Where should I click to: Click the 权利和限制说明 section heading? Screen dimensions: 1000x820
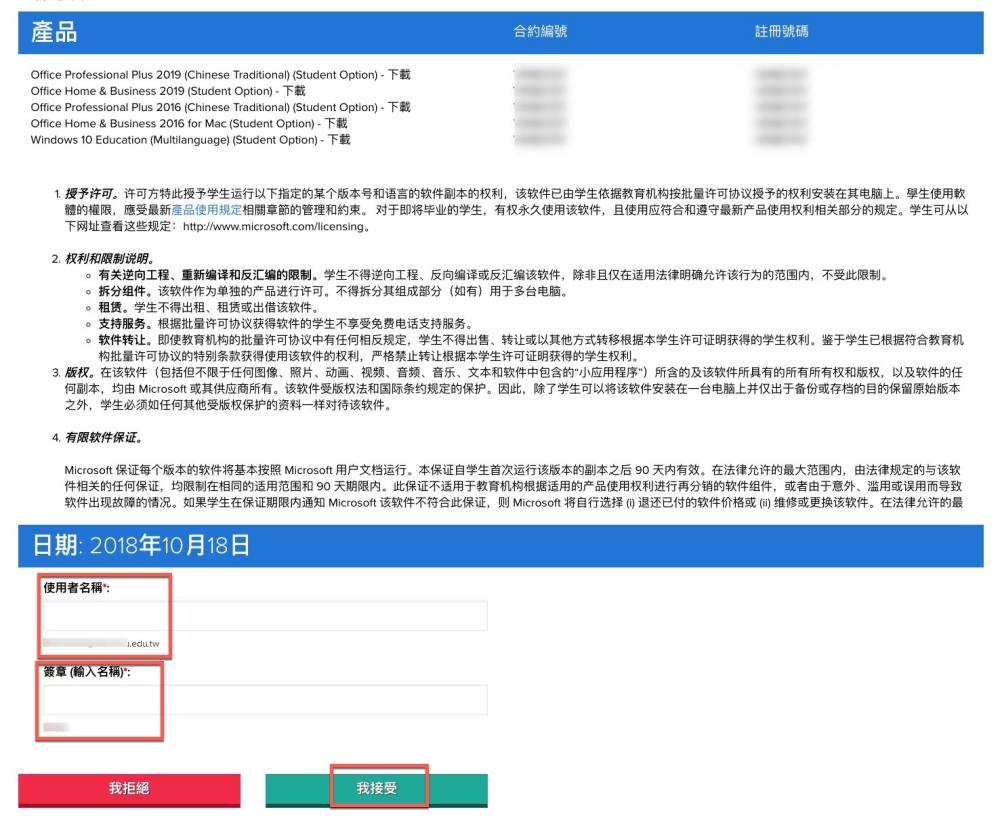(109, 259)
